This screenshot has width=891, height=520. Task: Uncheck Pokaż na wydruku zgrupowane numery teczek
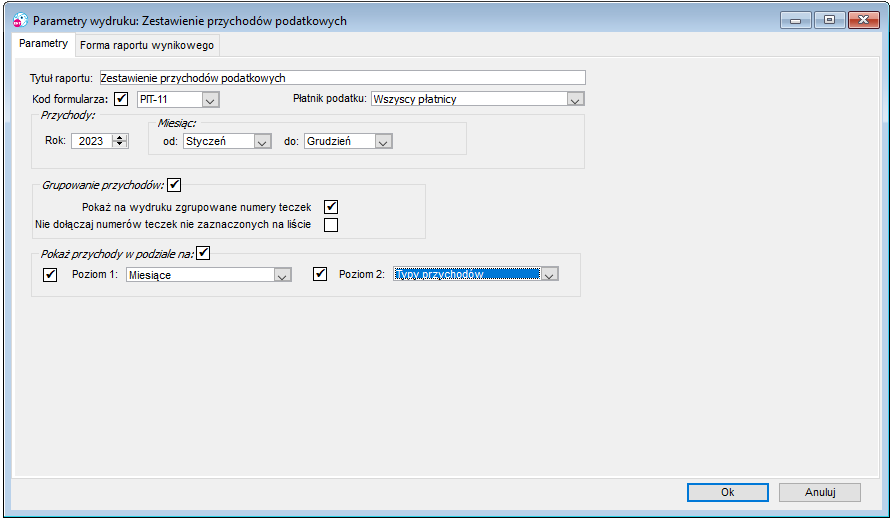pos(331,207)
